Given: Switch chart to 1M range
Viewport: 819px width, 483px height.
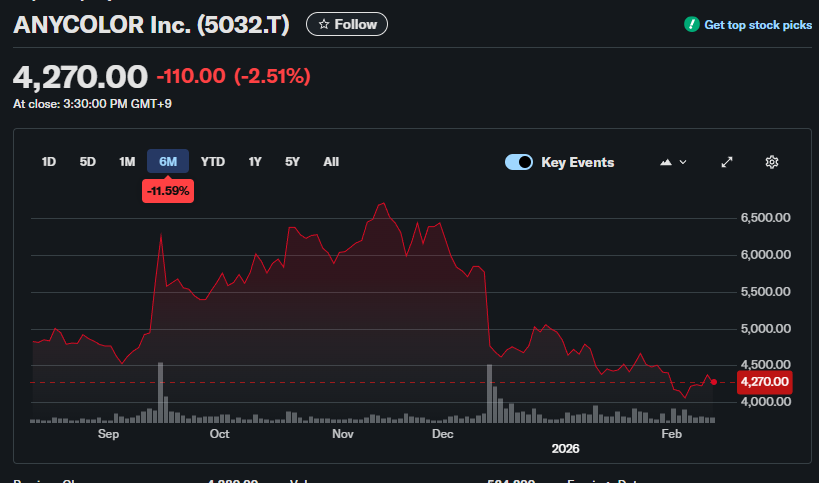Looking at the screenshot, I should click(127, 162).
